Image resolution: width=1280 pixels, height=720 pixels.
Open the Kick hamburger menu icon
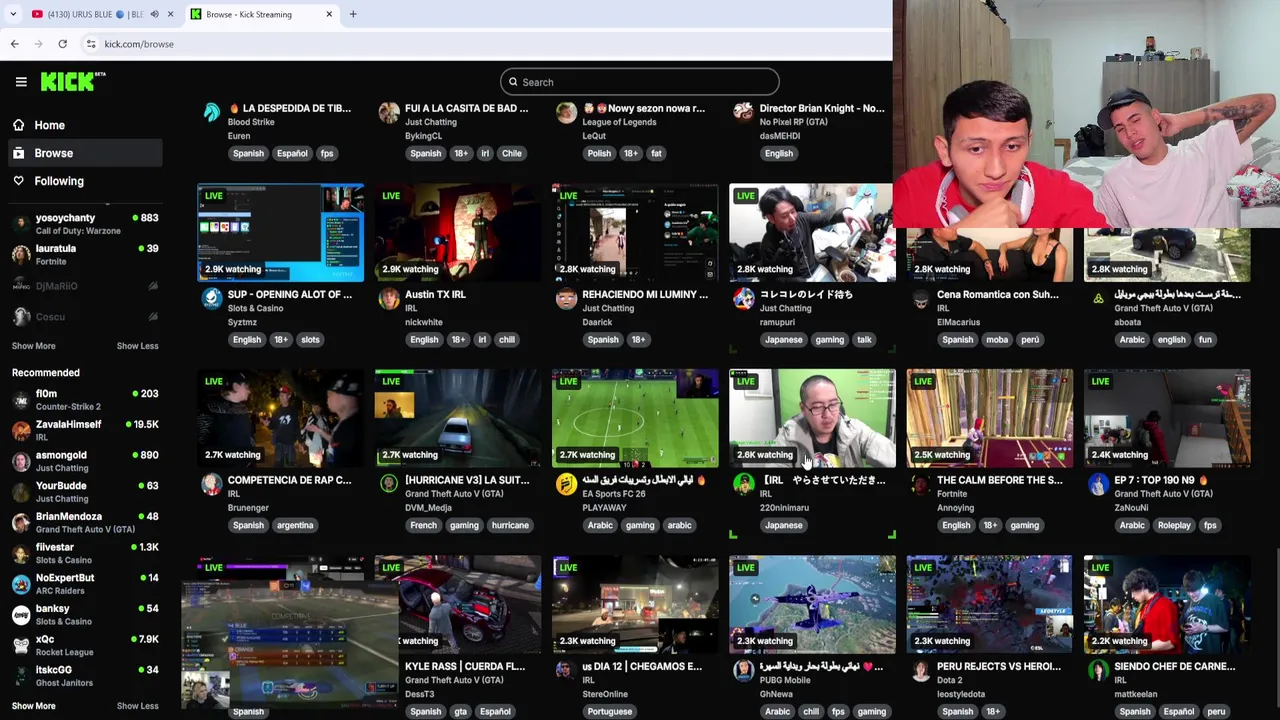pos(21,82)
